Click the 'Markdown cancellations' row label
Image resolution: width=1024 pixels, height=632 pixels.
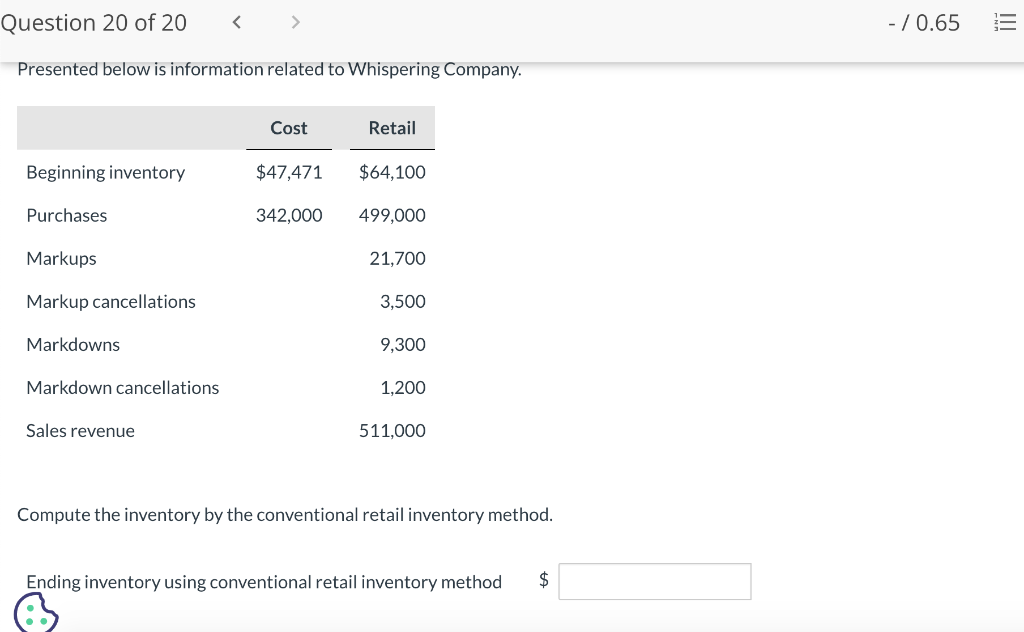tap(123, 388)
